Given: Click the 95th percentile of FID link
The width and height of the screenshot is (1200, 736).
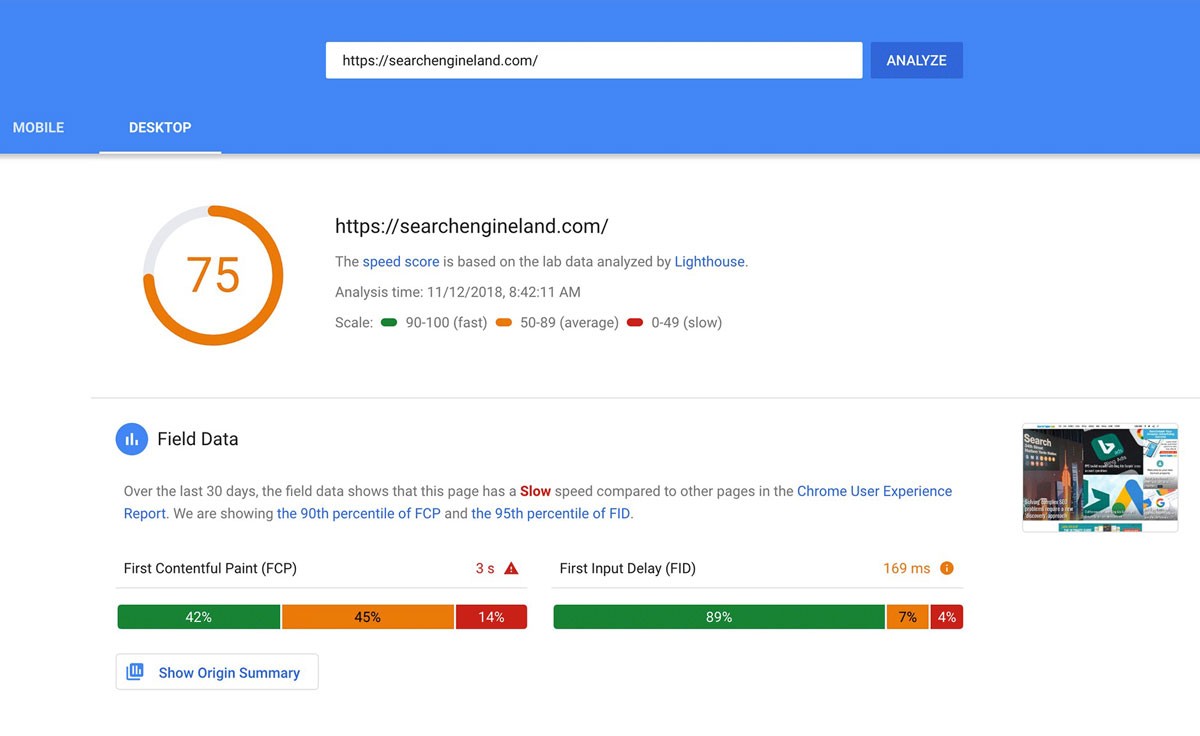Looking at the screenshot, I should tap(551, 513).
